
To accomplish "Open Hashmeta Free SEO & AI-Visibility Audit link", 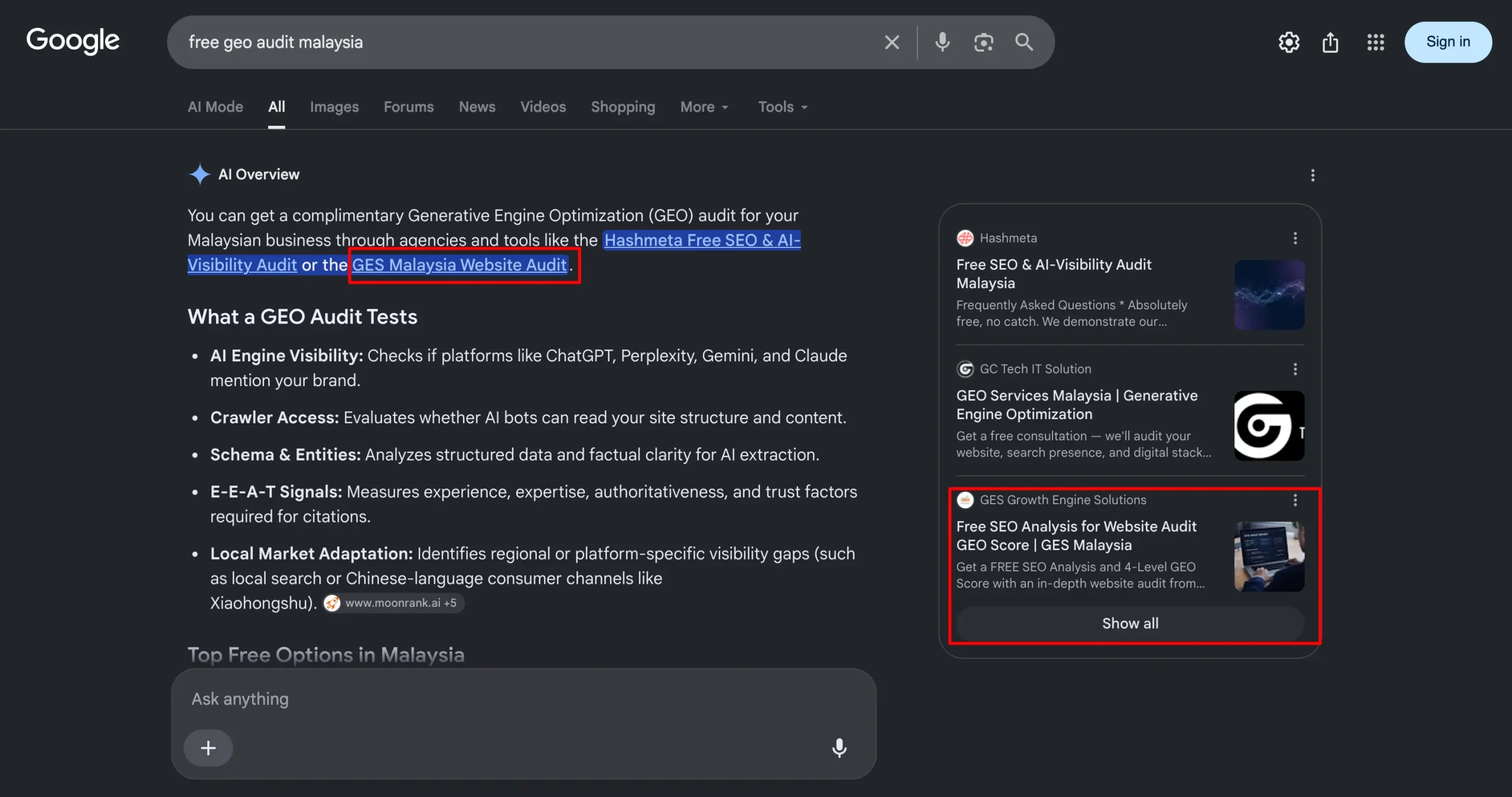I will coord(702,240).
